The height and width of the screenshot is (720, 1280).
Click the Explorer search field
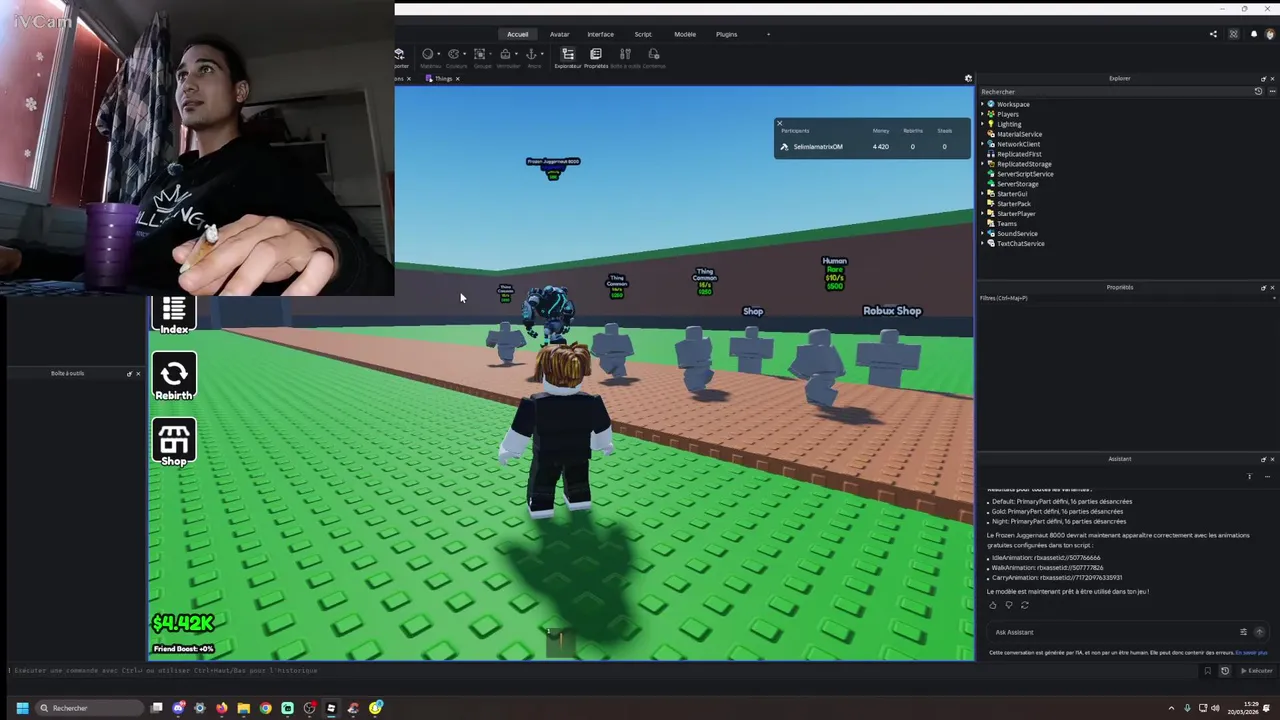[1114, 91]
